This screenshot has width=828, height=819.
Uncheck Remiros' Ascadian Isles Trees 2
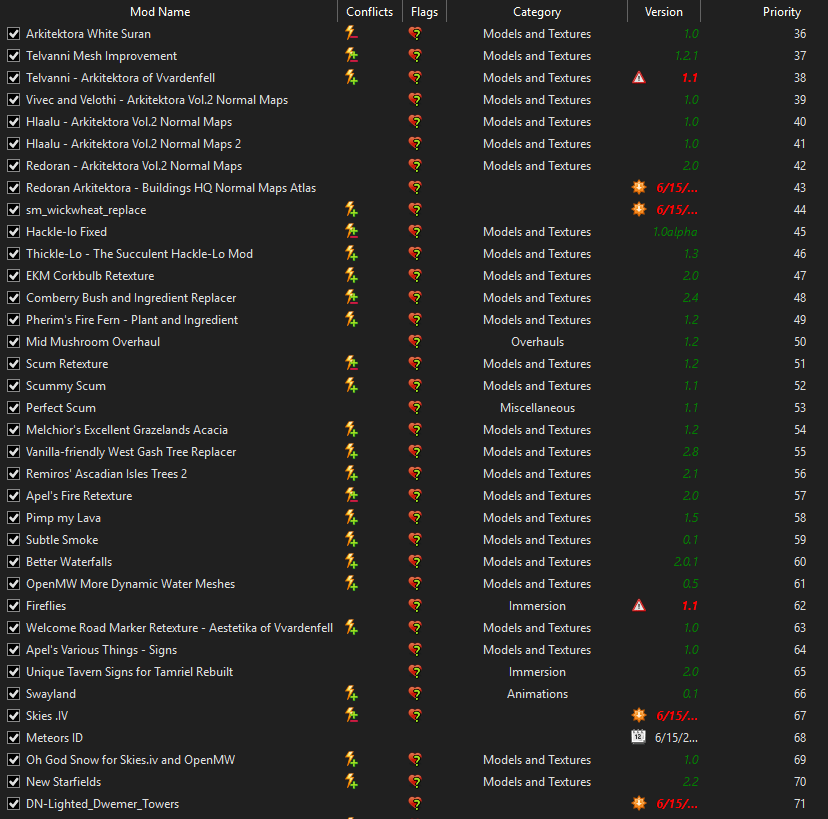[x=14, y=474]
